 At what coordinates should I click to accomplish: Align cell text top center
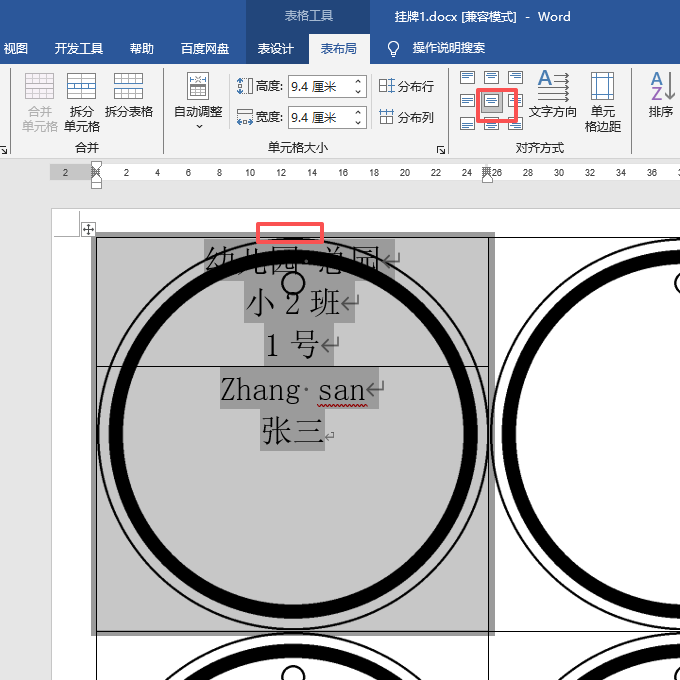pyautogui.click(x=491, y=78)
